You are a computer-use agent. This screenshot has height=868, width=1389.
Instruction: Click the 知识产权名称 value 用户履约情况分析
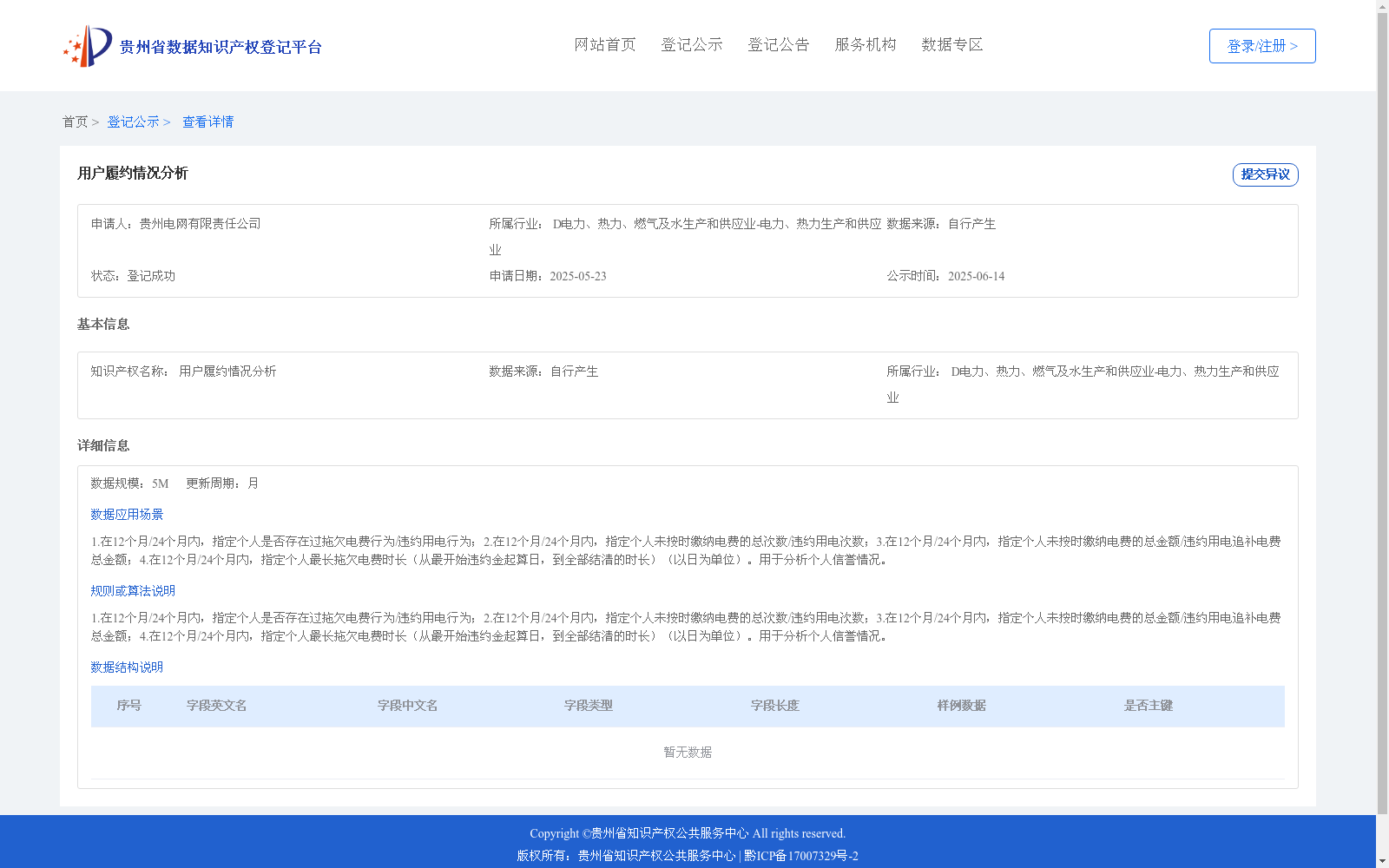(x=227, y=372)
